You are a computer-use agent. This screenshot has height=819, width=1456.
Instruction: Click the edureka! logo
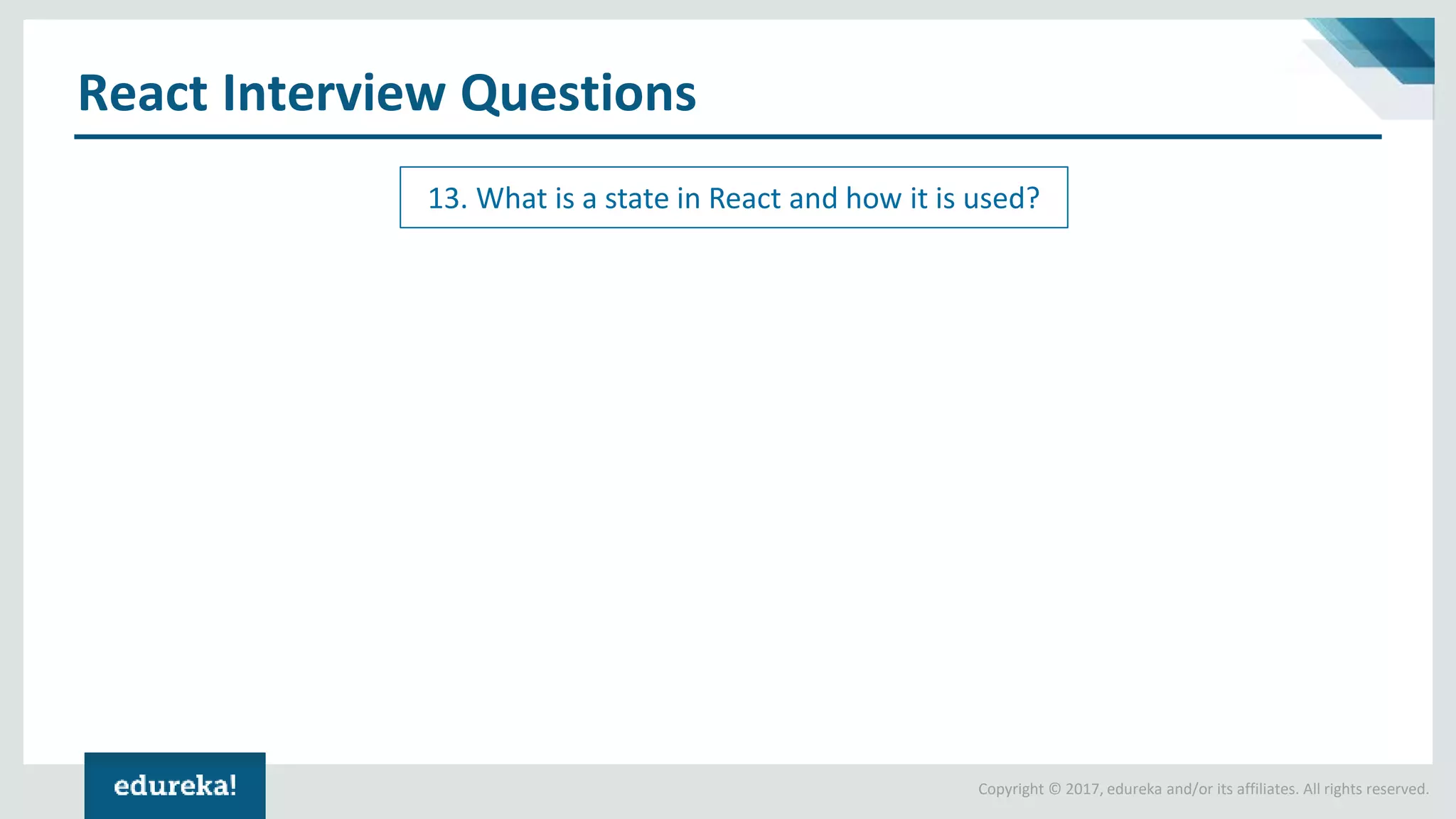[x=175, y=786]
